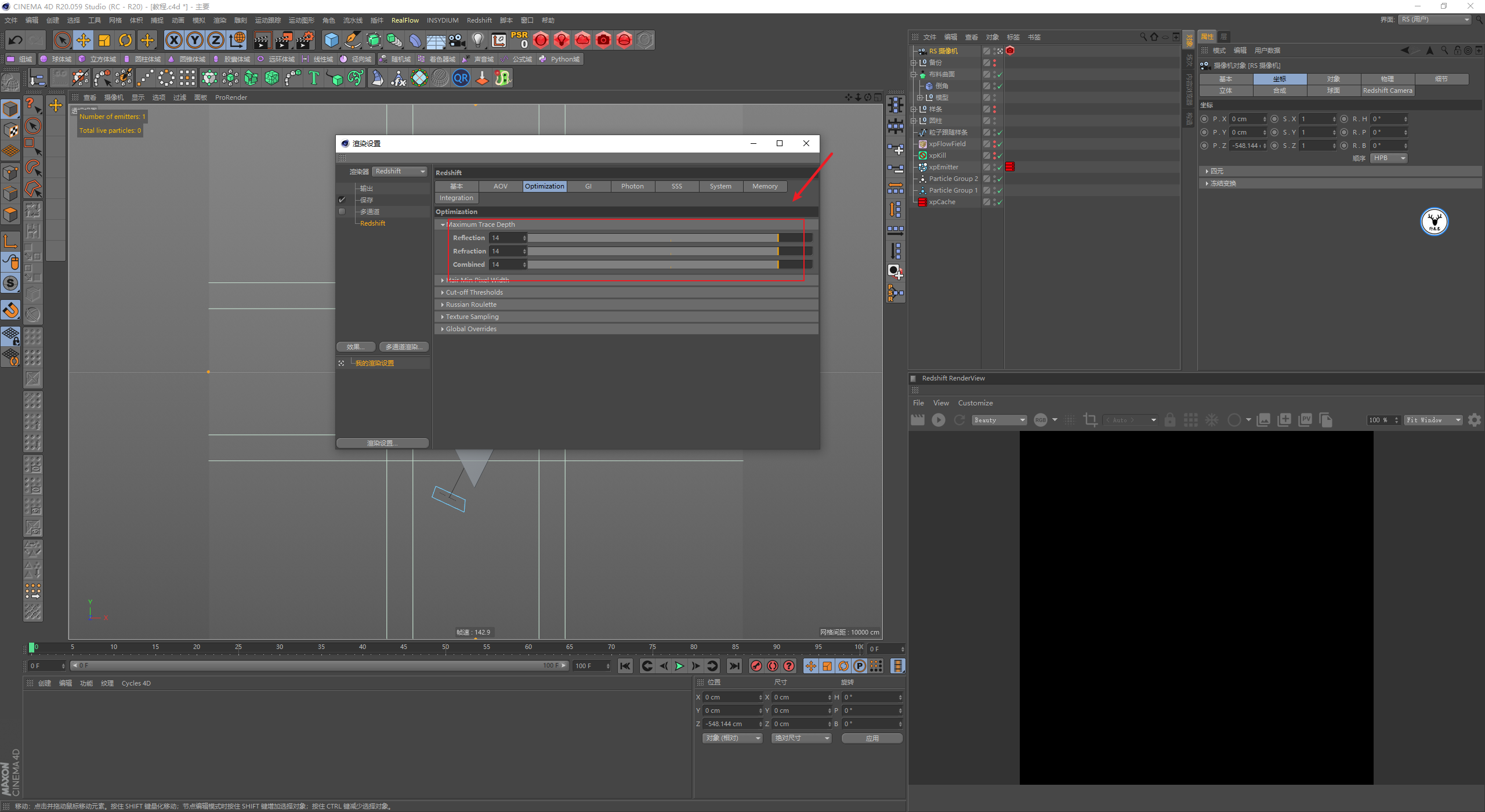Select the Rotate tool icon
The image size is (1485, 812).
coord(125,40)
